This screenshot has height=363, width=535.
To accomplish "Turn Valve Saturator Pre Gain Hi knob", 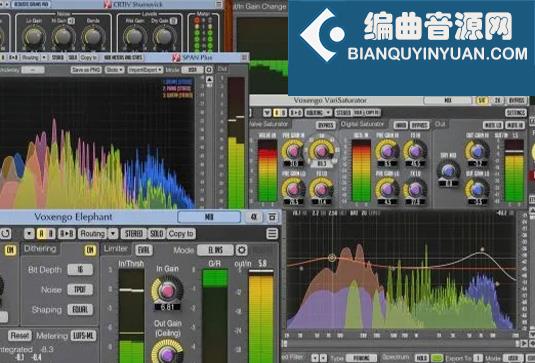I will pyautogui.click(x=293, y=150).
